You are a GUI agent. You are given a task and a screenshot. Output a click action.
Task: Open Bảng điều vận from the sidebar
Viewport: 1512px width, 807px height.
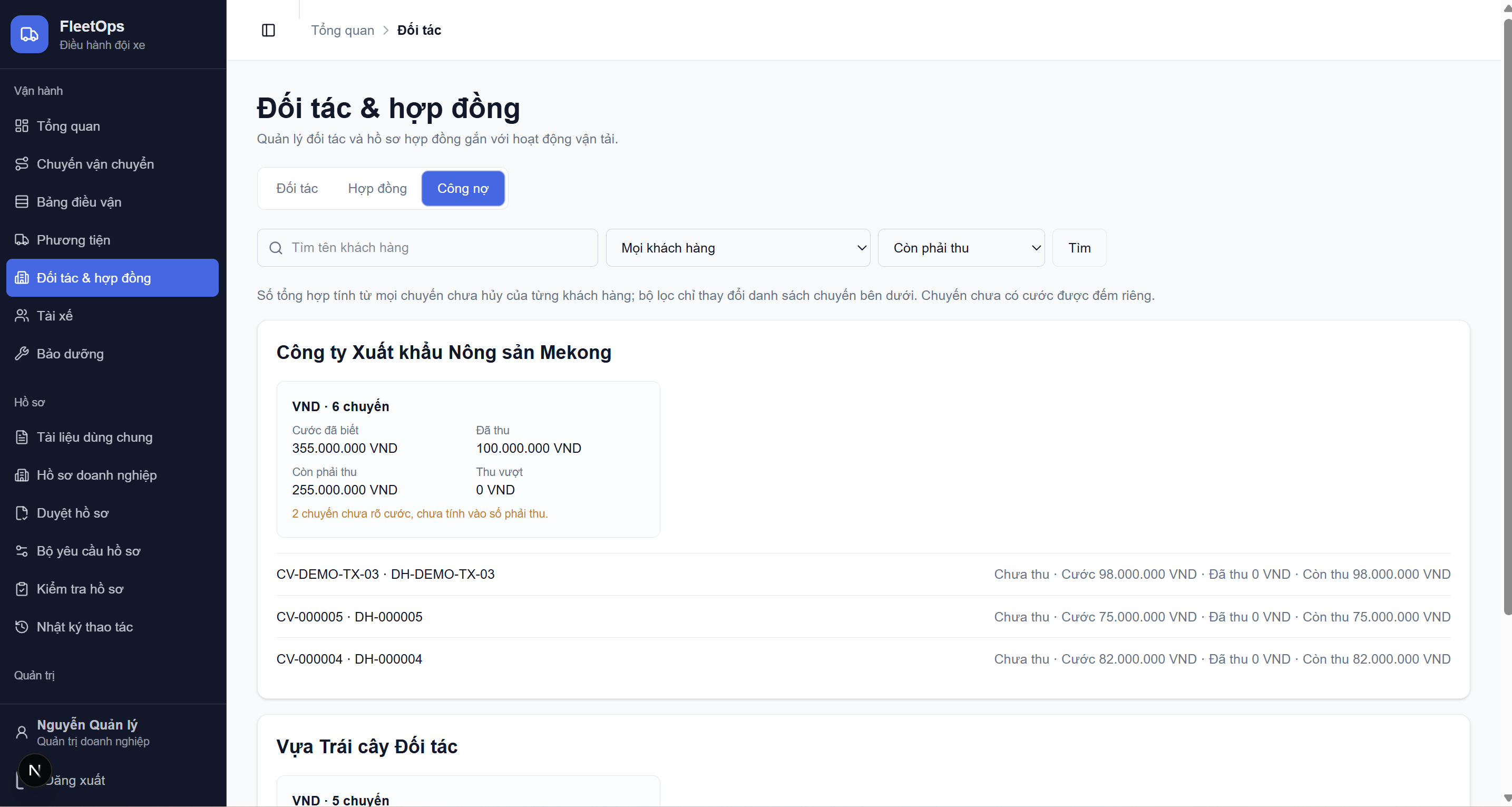[112, 202]
